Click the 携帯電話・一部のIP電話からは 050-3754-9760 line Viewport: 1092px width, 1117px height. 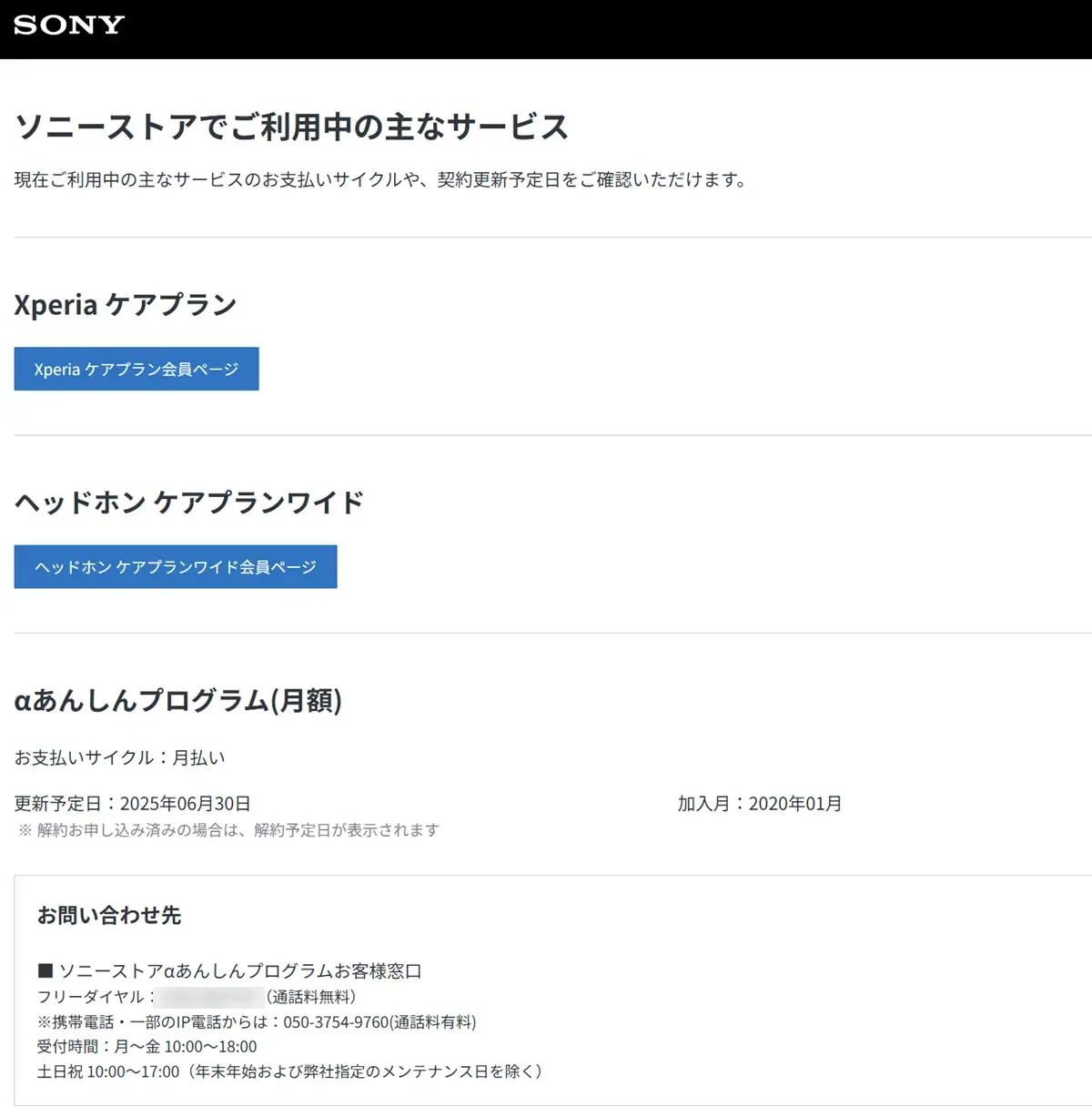[257, 1022]
